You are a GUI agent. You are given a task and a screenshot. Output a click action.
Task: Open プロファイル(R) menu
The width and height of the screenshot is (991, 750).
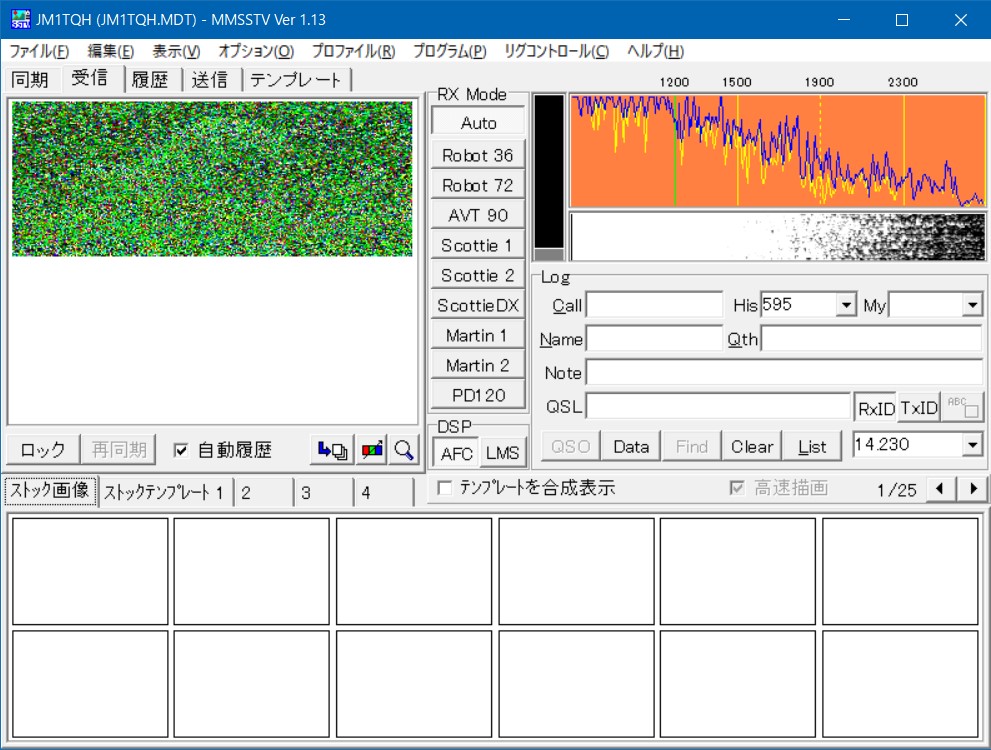[354, 51]
